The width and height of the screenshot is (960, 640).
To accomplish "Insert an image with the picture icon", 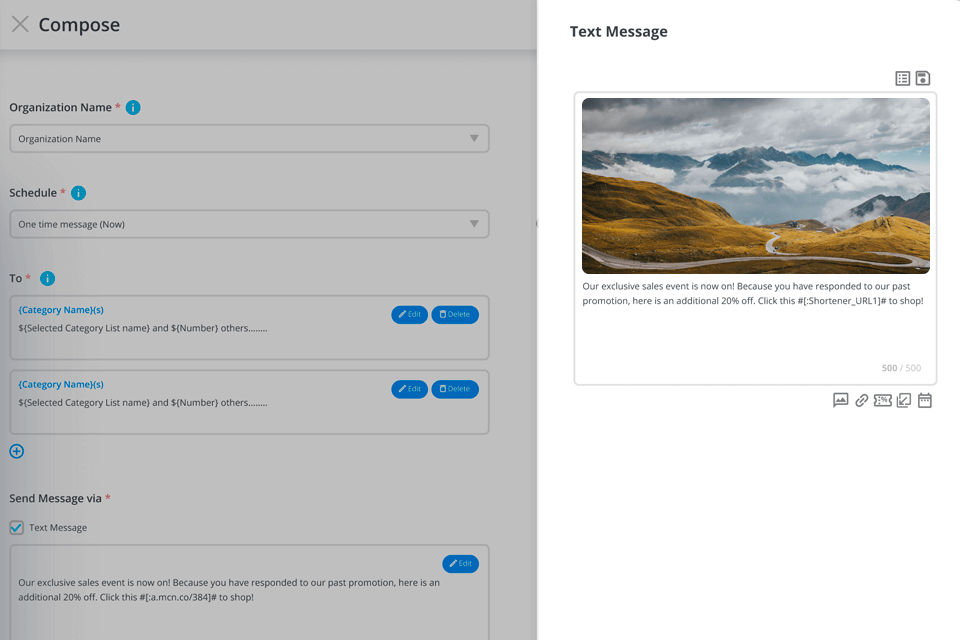I will 841,401.
